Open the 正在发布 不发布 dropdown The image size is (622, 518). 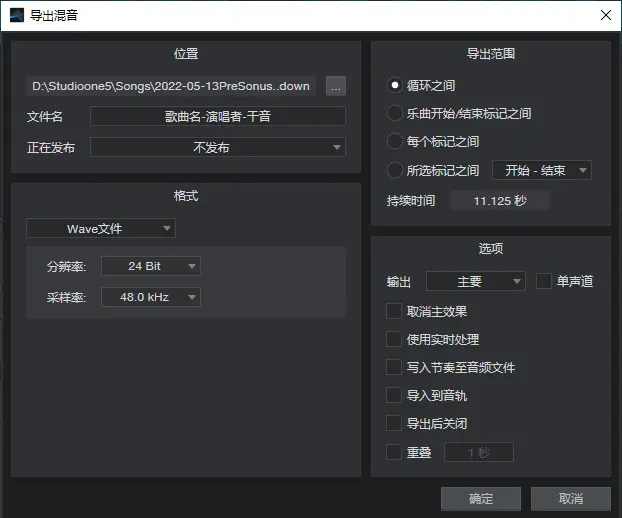tap(218, 148)
